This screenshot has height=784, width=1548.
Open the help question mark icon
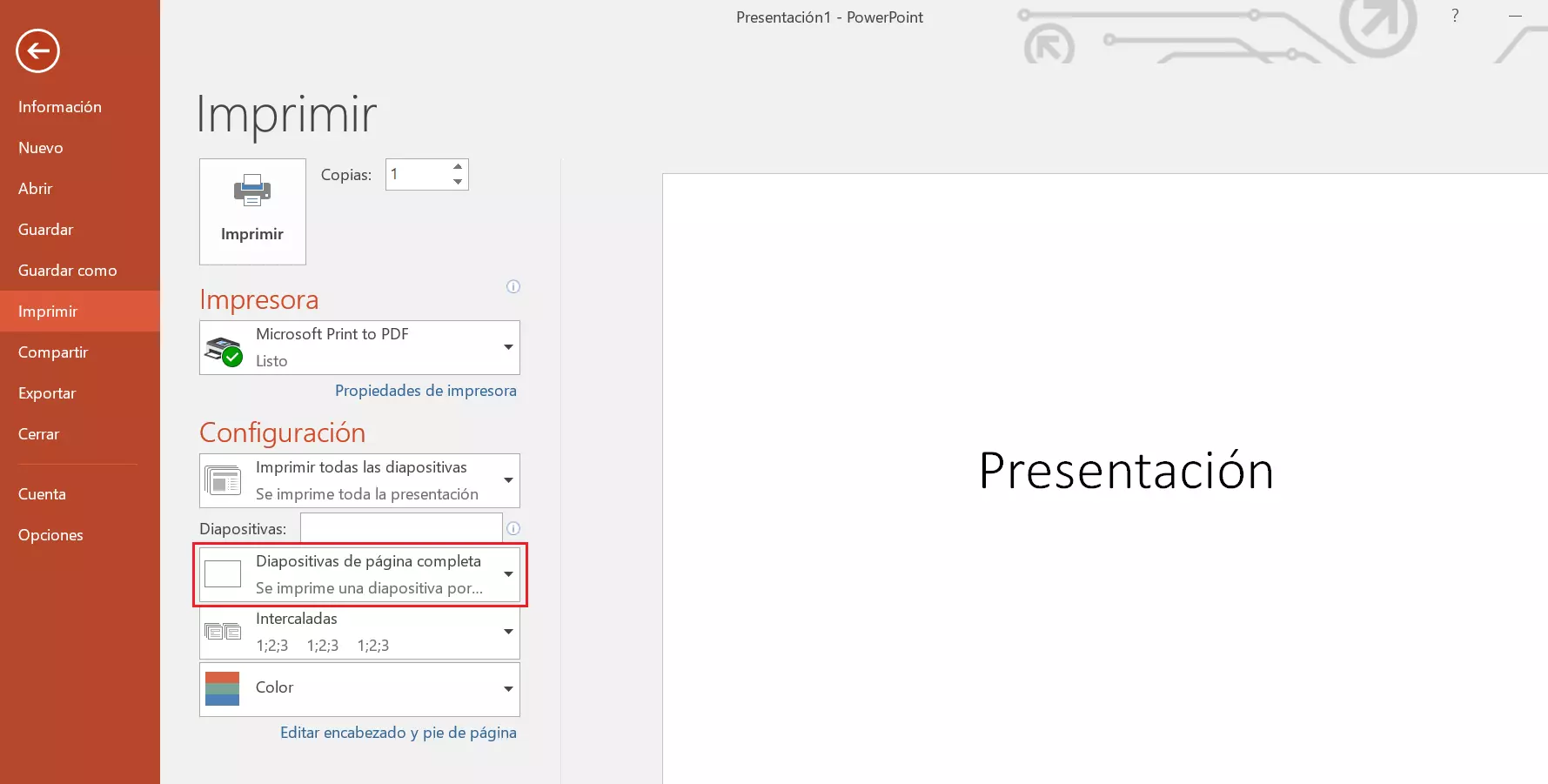tap(1455, 16)
